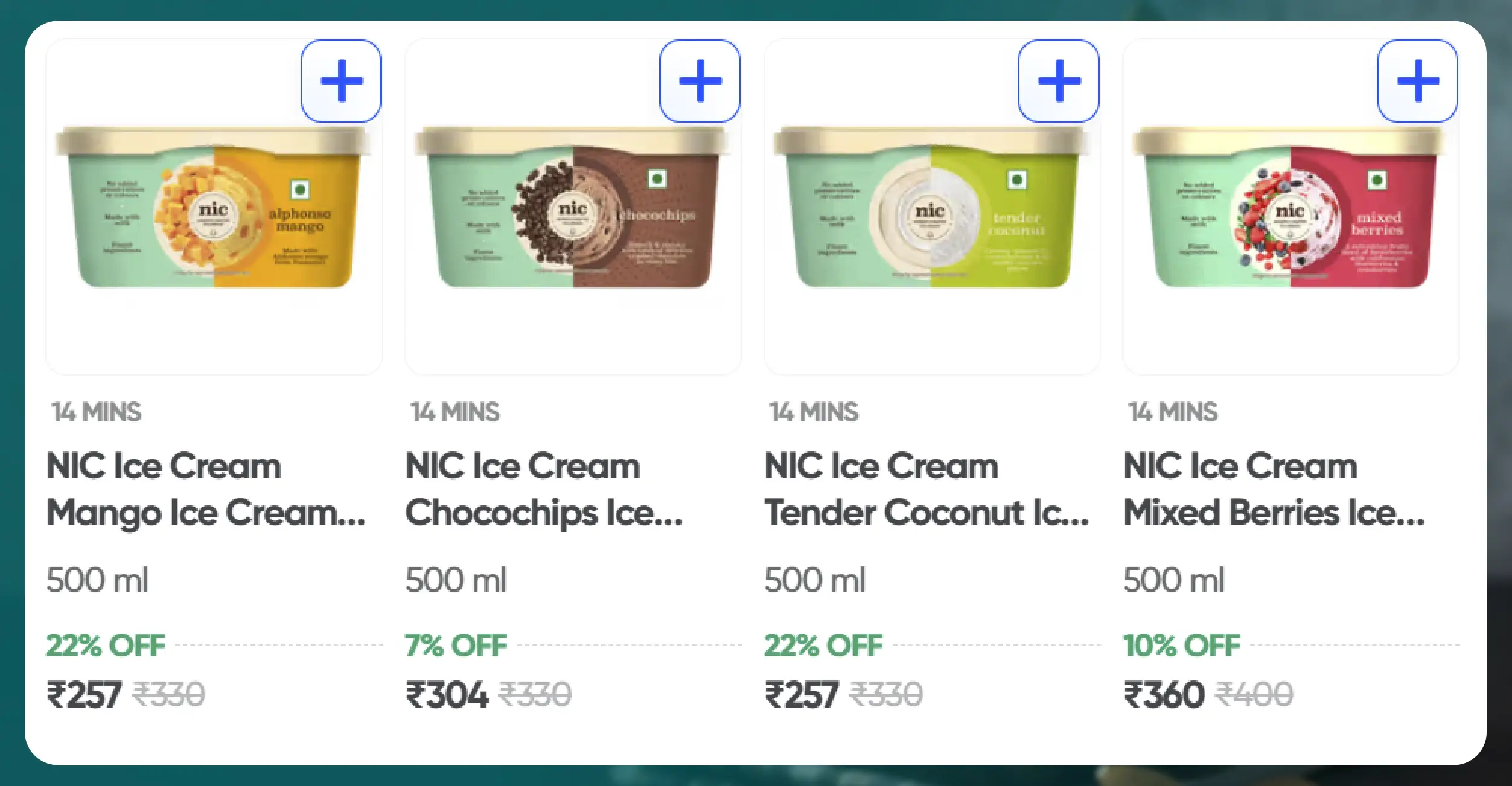Open the mixed berries tub image

coord(1290,207)
